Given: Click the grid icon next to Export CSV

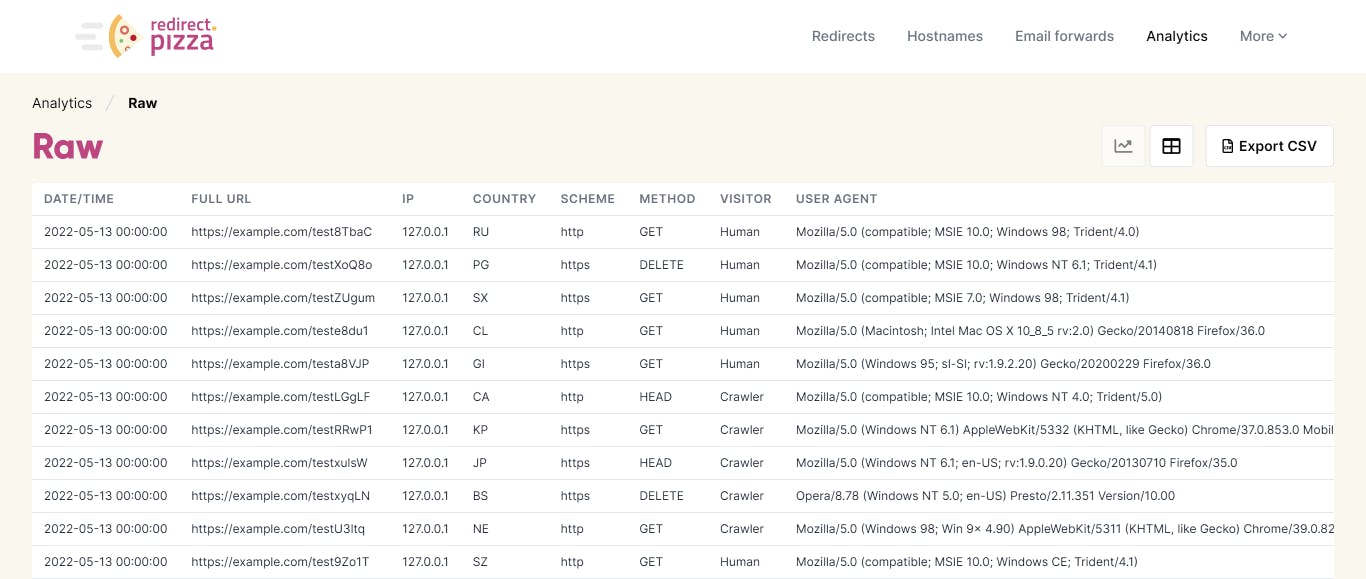Looking at the screenshot, I should pos(1171,145).
